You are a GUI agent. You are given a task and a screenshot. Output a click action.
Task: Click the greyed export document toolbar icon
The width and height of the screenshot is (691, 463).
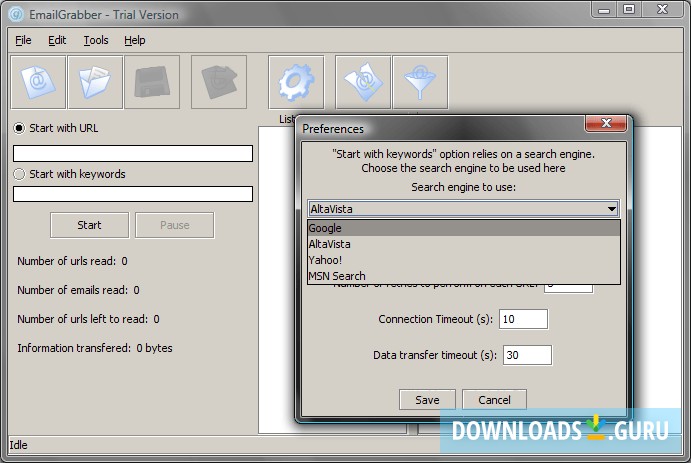click(219, 82)
